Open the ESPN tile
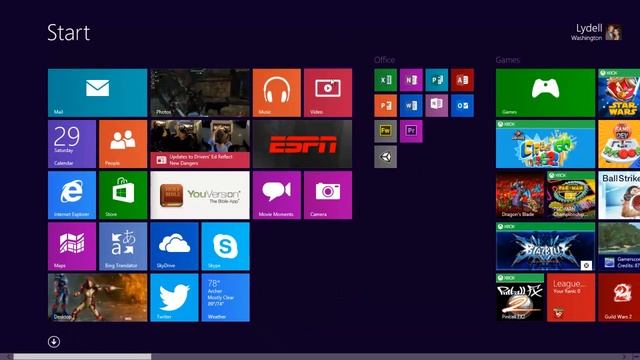This screenshot has height=360, width=640. (302, 144)
